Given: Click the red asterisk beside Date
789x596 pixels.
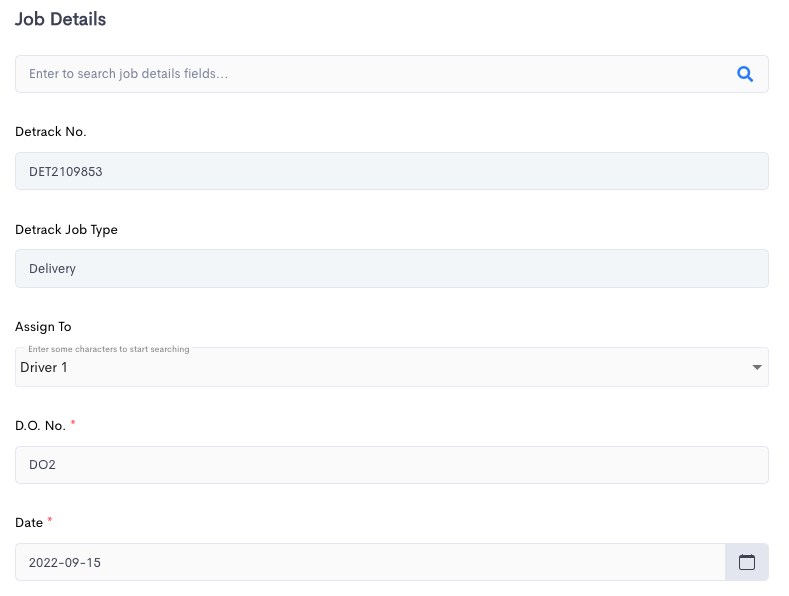Looking at the screenshot, I should (x=50, y=521).
